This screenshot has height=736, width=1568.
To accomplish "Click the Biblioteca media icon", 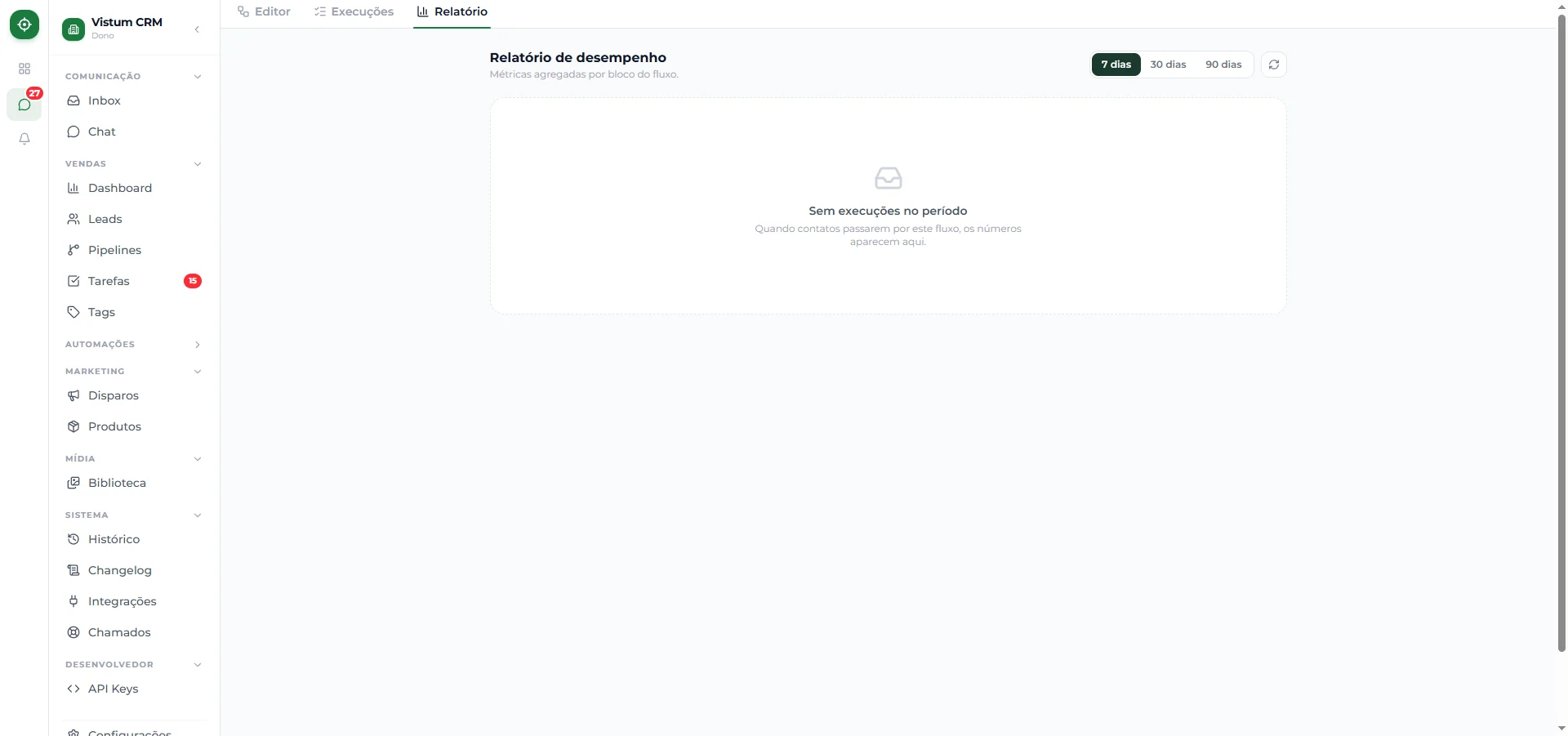I will click(x=73, y=483).
